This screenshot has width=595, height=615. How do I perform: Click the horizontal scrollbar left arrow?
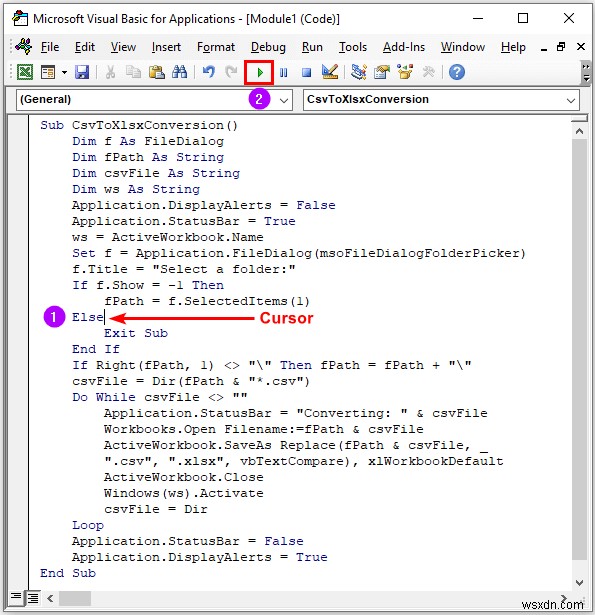(x=50, y=599)
